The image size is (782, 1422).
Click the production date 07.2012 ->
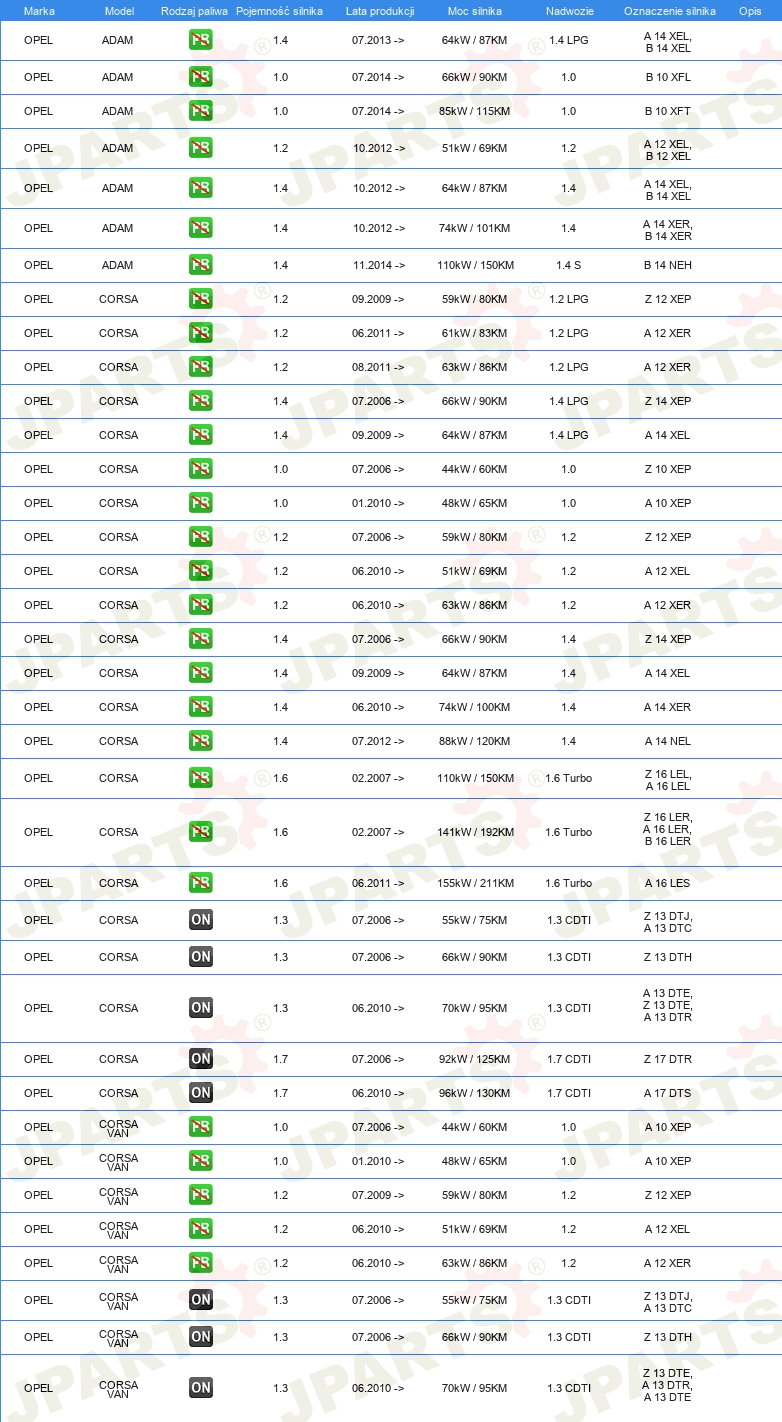click(379, 741)
